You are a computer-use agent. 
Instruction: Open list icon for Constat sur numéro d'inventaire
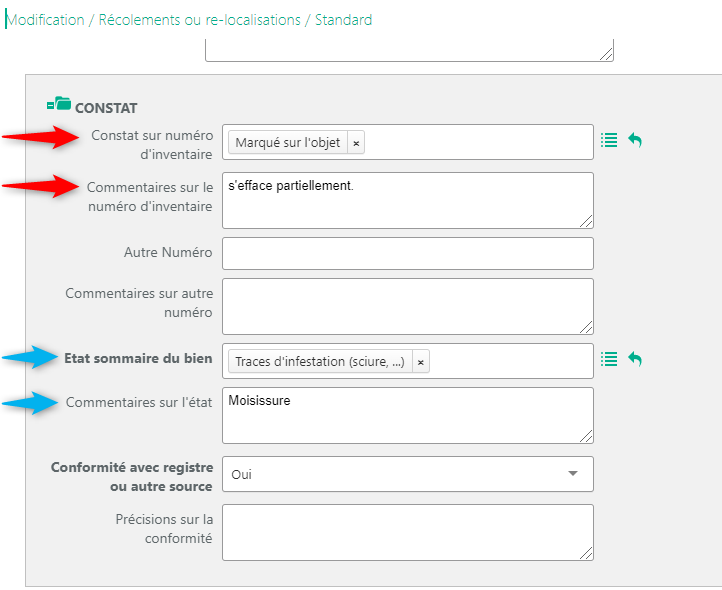[x=609, y=141]
